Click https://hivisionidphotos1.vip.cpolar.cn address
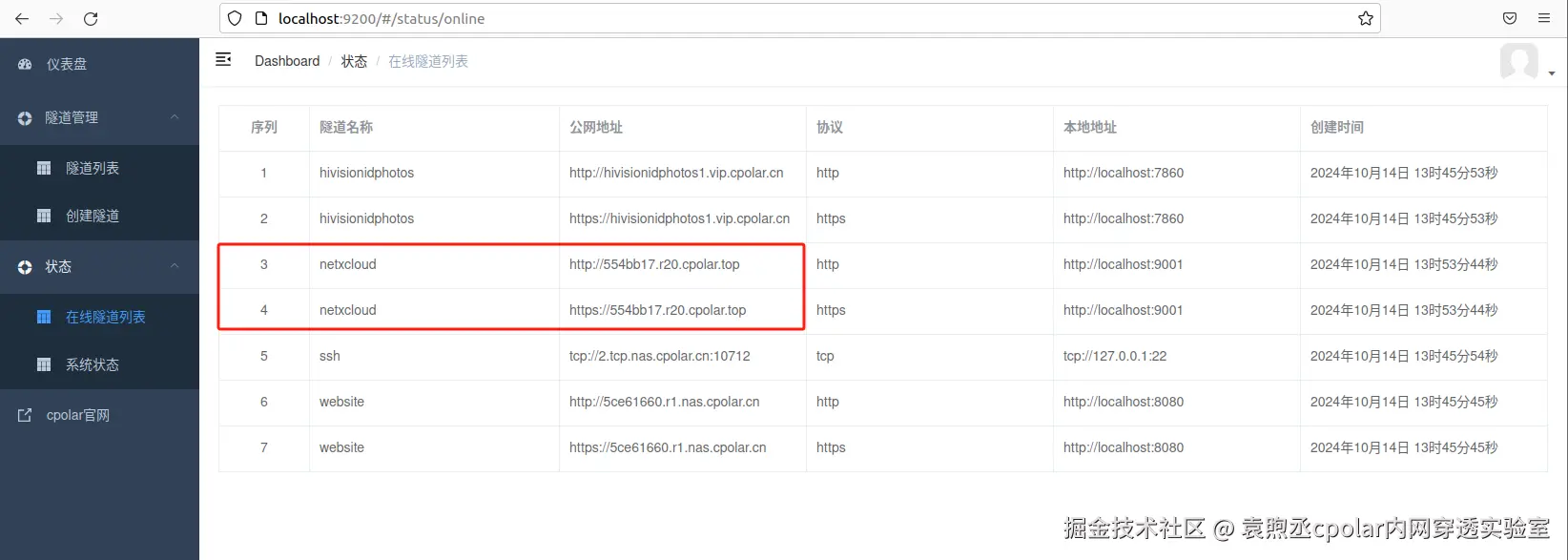Screen dimensions: 1568x560 coord(680,218)
